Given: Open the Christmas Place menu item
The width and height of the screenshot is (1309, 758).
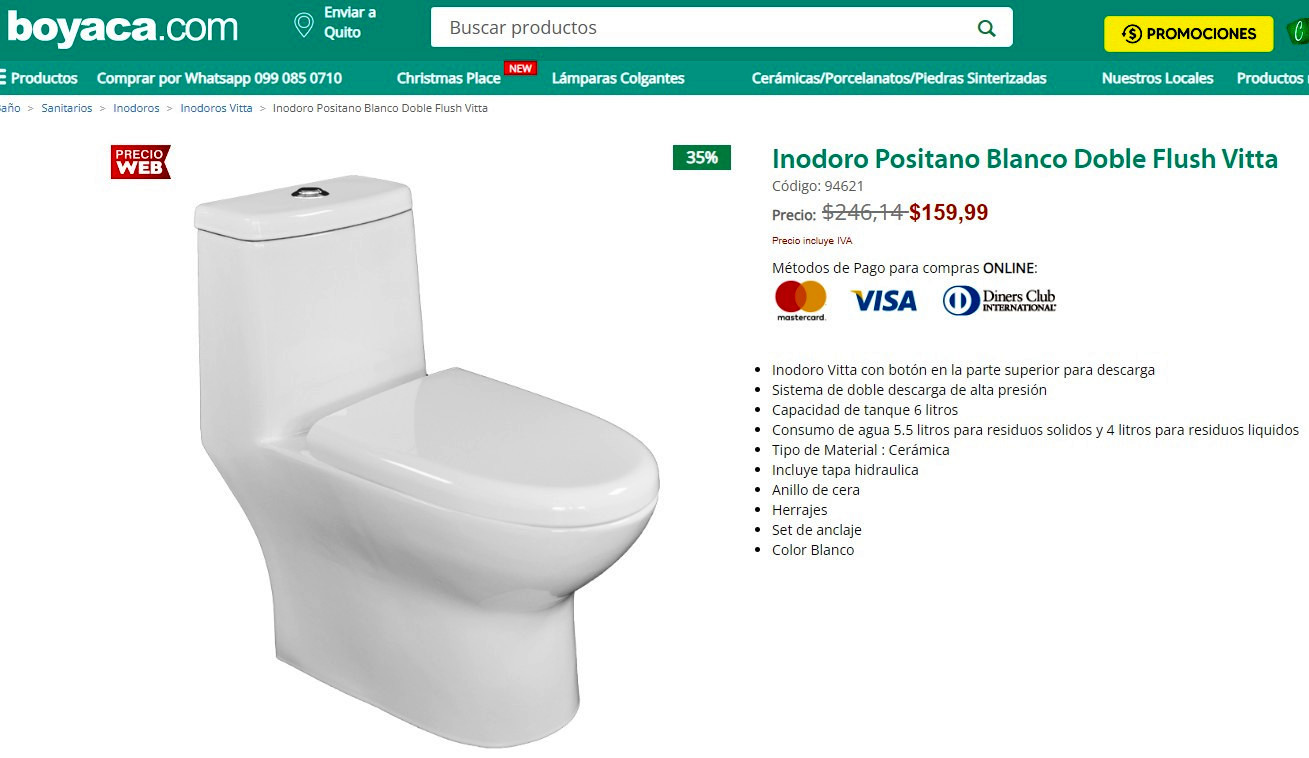Looking at the screenshot, I should tap(448, 78).
